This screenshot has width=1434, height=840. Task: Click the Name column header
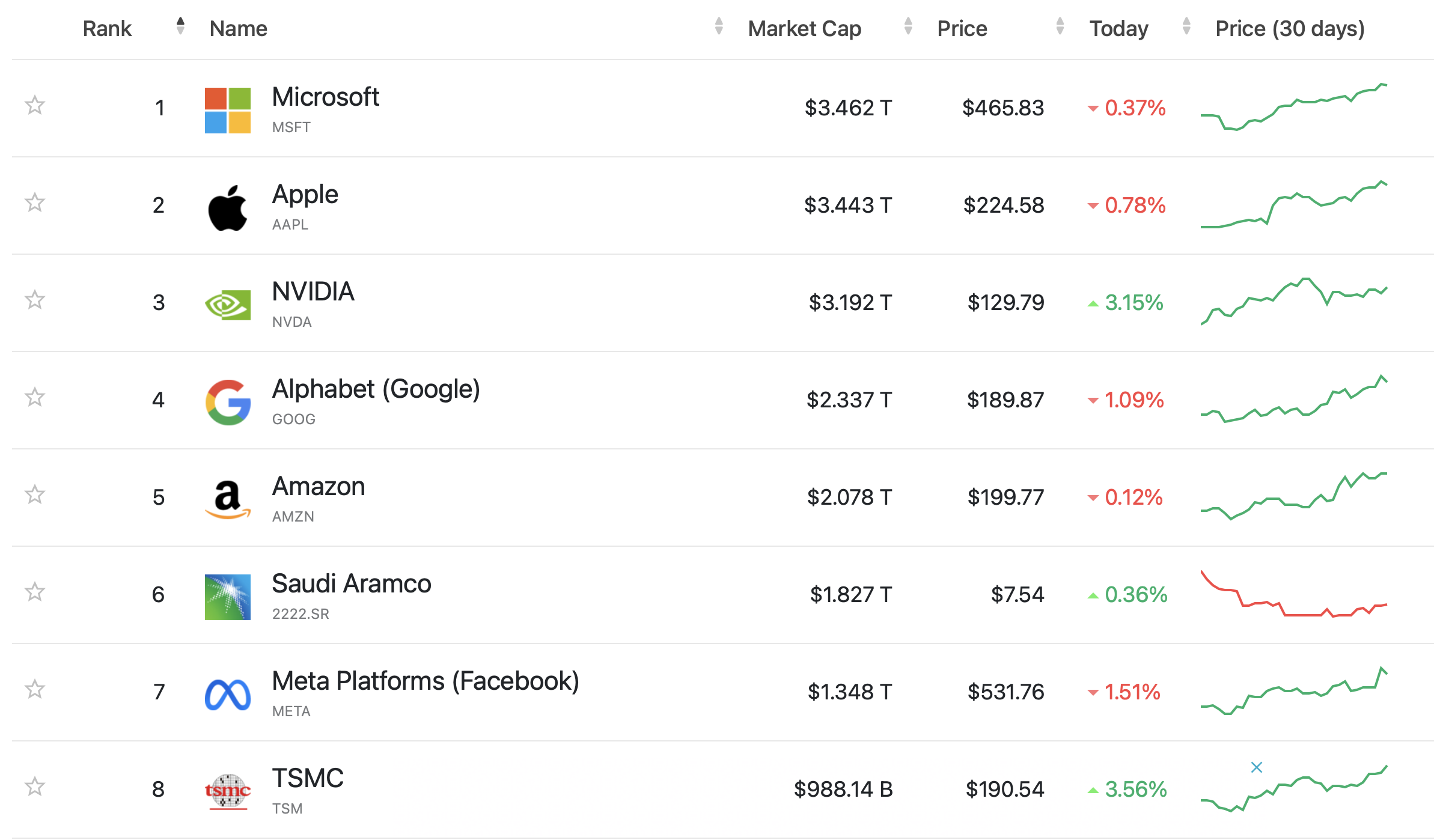point(238,29)
